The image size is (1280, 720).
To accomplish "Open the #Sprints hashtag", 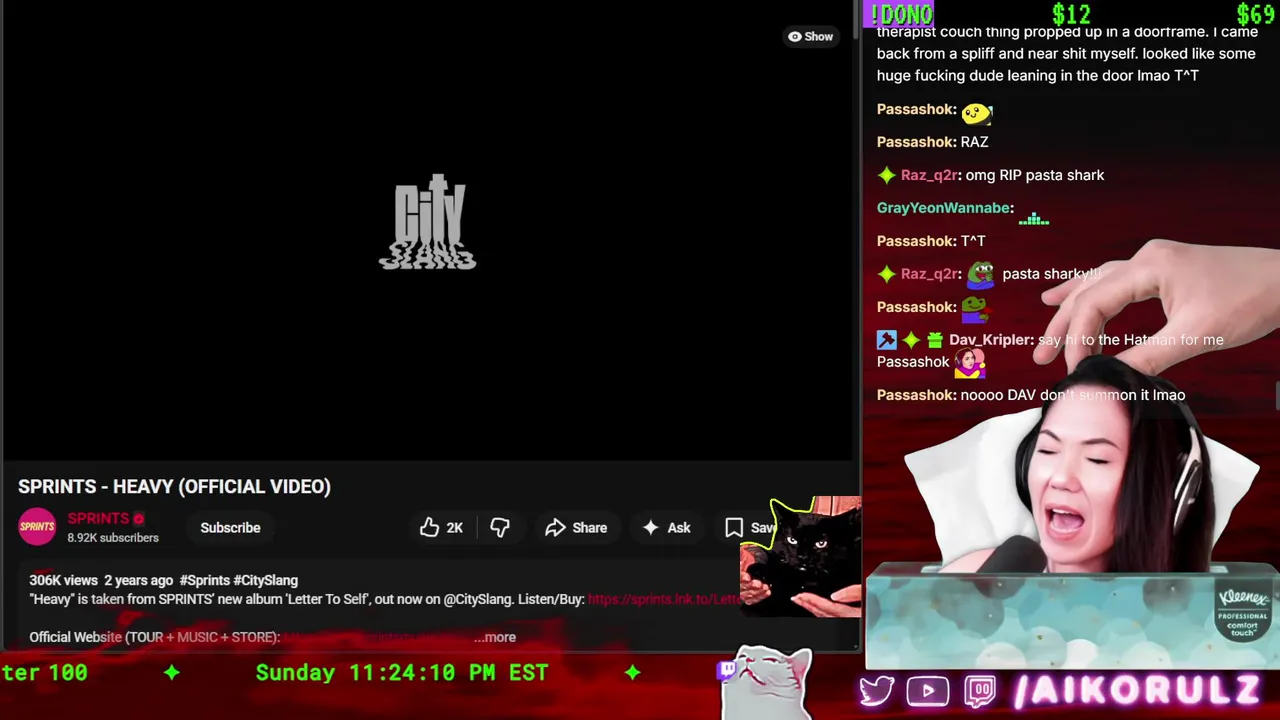I will [205, 580].
